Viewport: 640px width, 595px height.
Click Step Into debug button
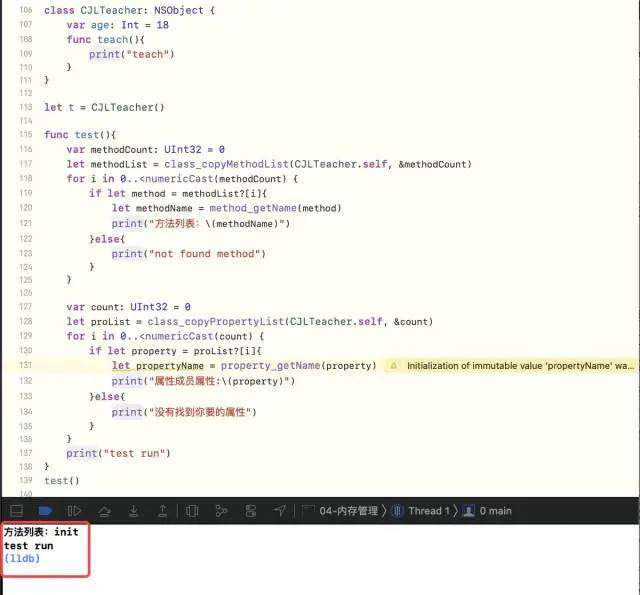pos(133,511)
